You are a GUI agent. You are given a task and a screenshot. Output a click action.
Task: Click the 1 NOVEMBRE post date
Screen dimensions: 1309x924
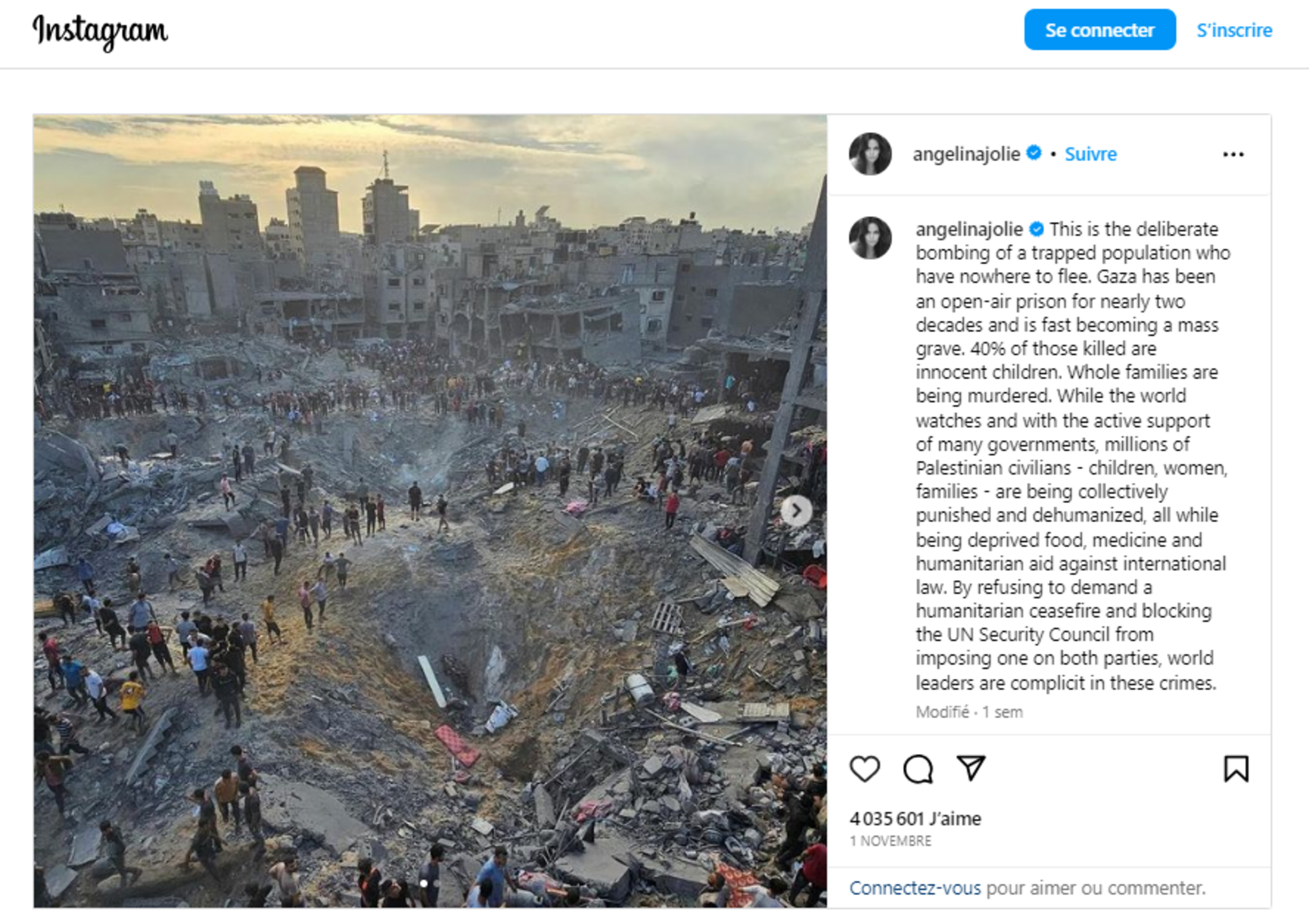pos(890,841)
